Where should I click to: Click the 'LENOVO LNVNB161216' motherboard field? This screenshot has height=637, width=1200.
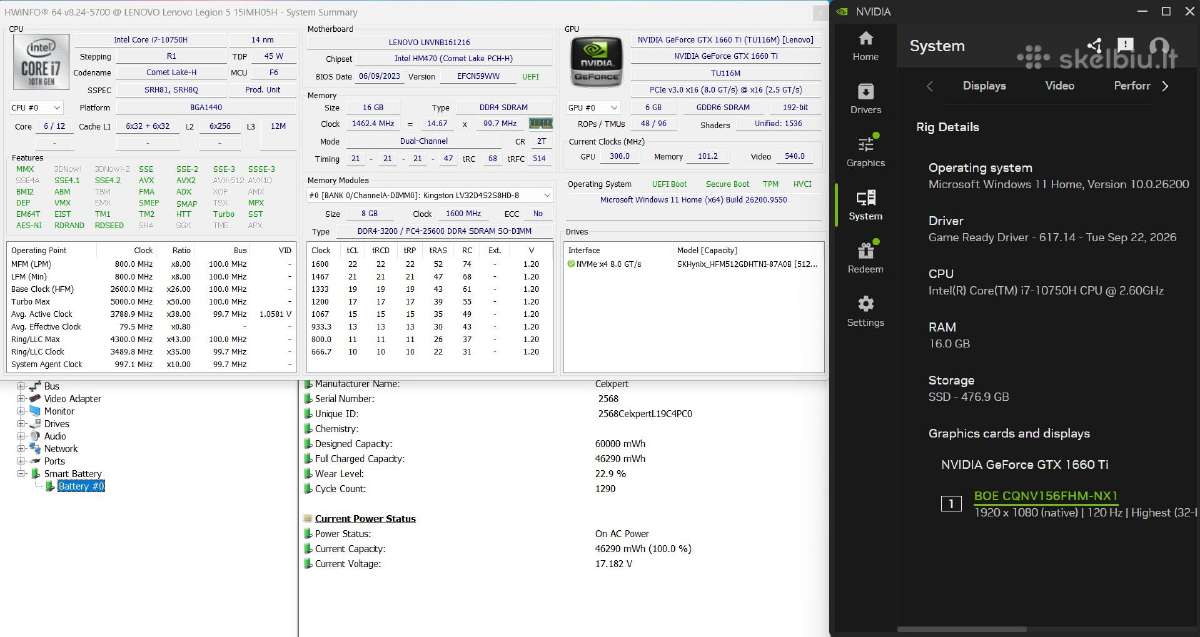tap(429, 43)
